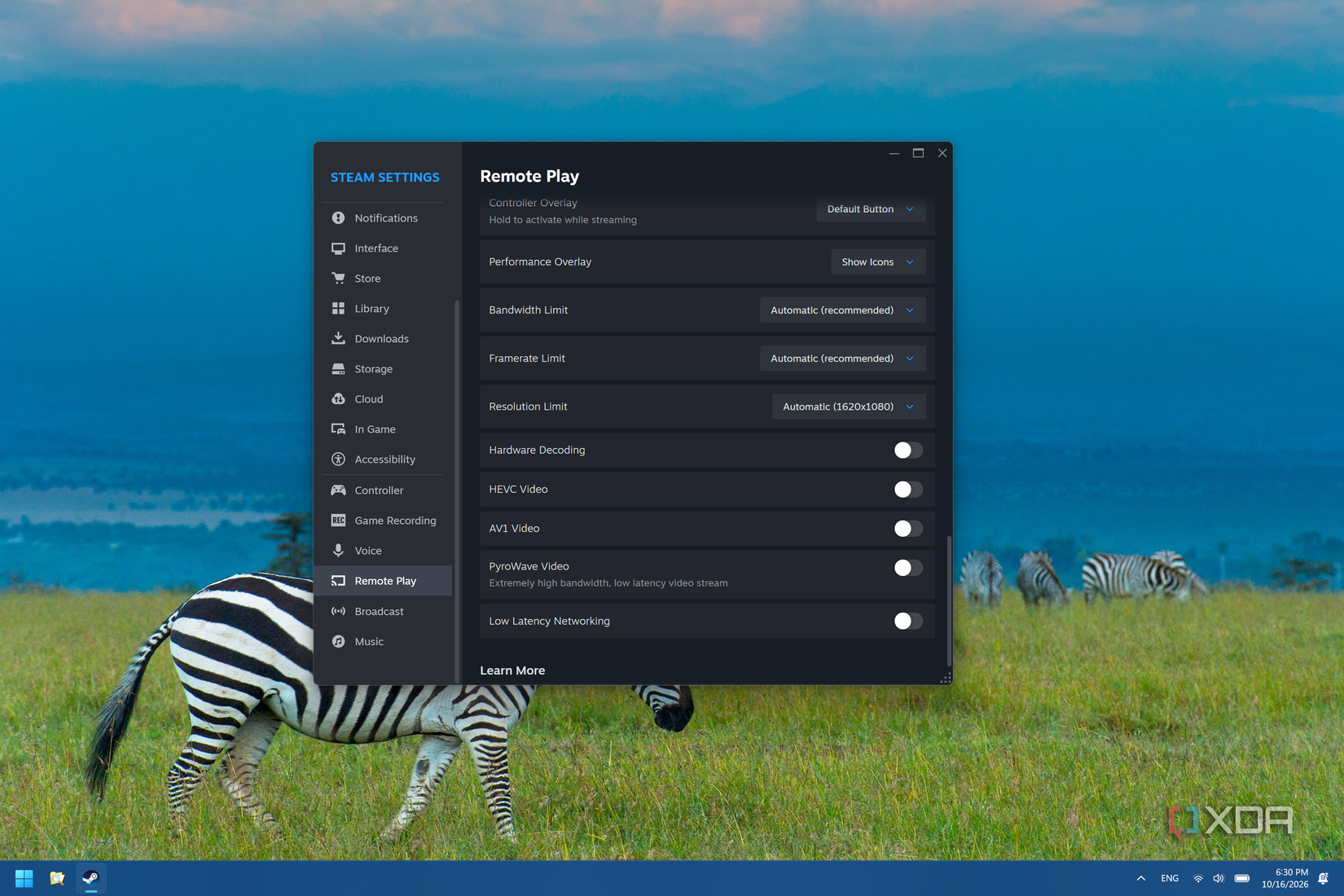Click the Store shopping cart icon

pyautogui.click(x=338, y=279)
